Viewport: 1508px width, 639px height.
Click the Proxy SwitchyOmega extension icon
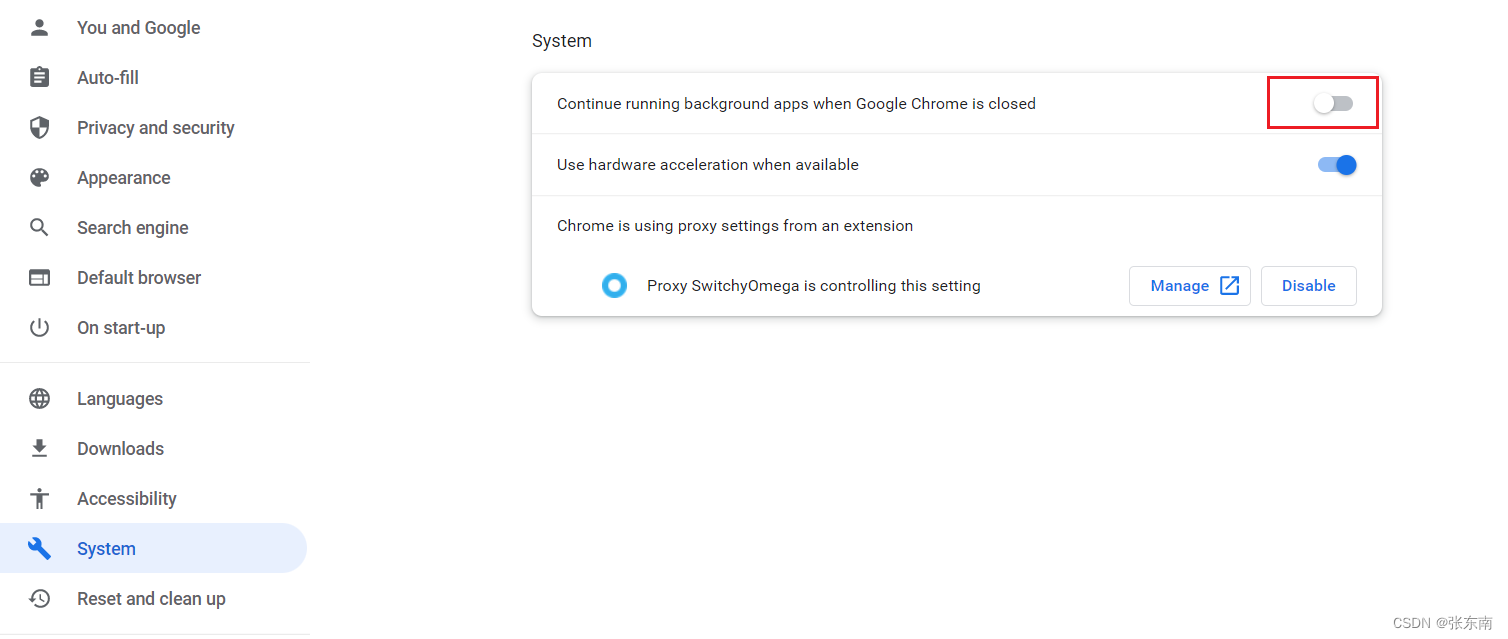[614, 286]
